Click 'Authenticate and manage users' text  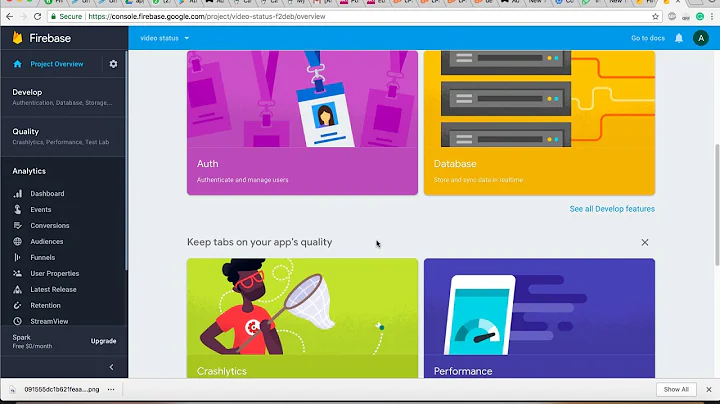click(242, 180)
